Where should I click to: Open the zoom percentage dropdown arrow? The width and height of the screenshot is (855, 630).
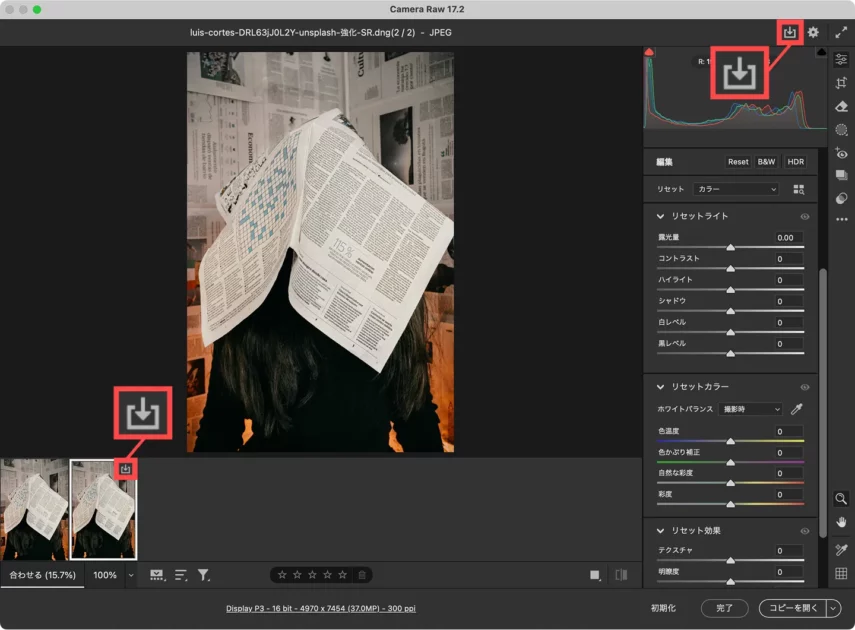coord(130,575)
